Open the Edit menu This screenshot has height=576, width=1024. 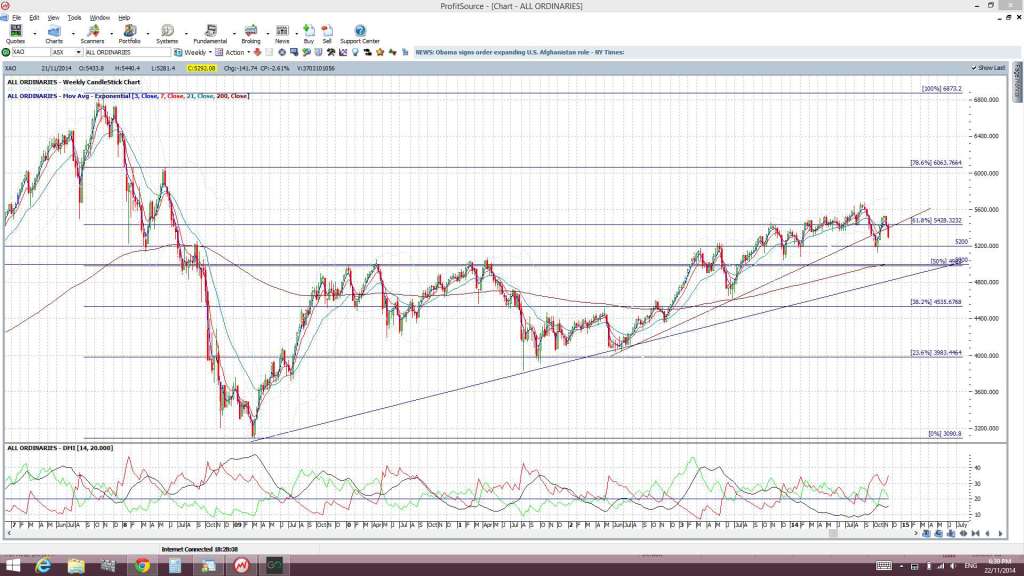tap(34, 18)
